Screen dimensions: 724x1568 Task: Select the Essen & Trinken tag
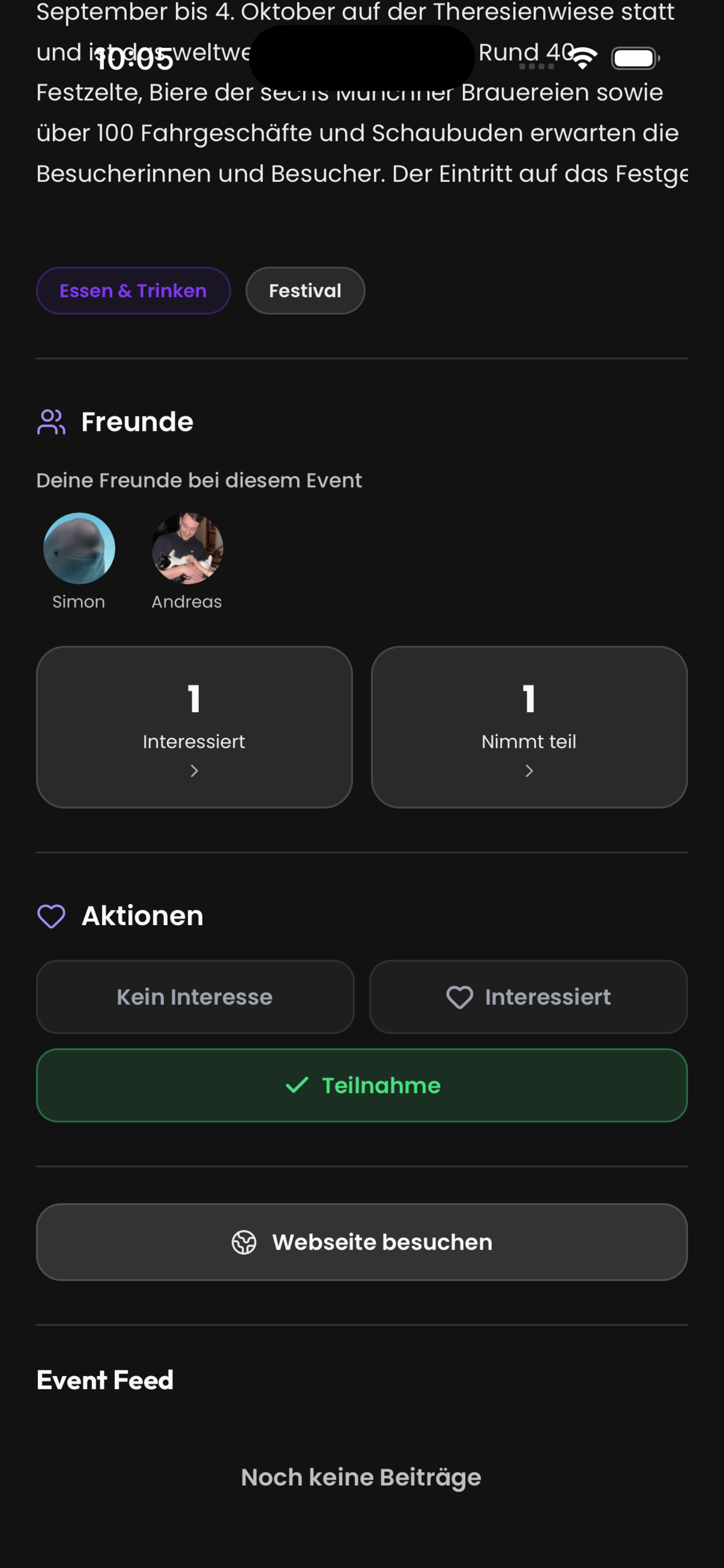[x=133, y=291]
